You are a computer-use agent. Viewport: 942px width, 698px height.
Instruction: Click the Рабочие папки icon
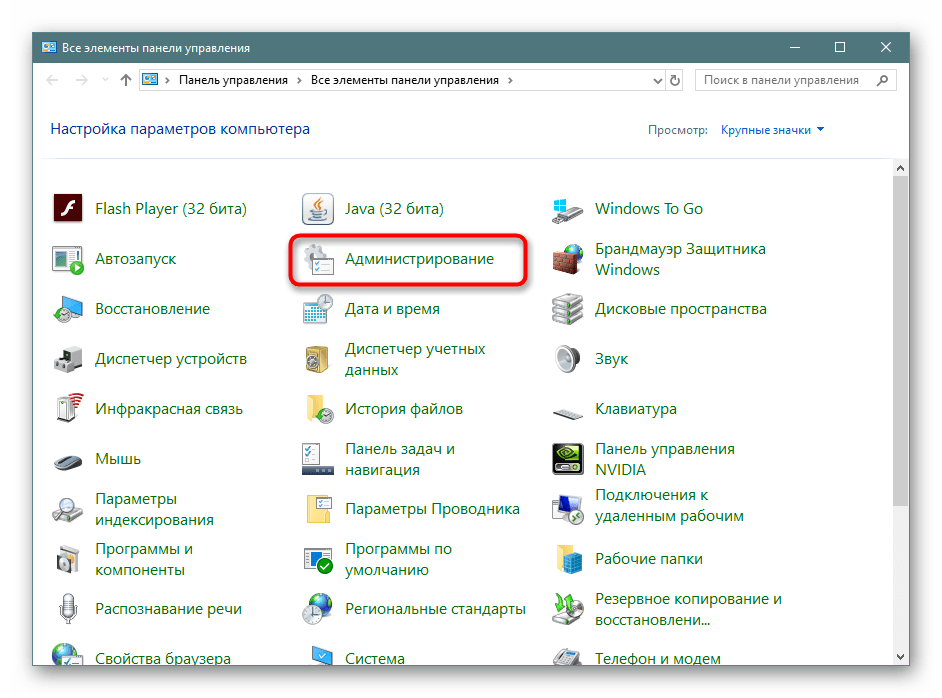tap(569, 559)
